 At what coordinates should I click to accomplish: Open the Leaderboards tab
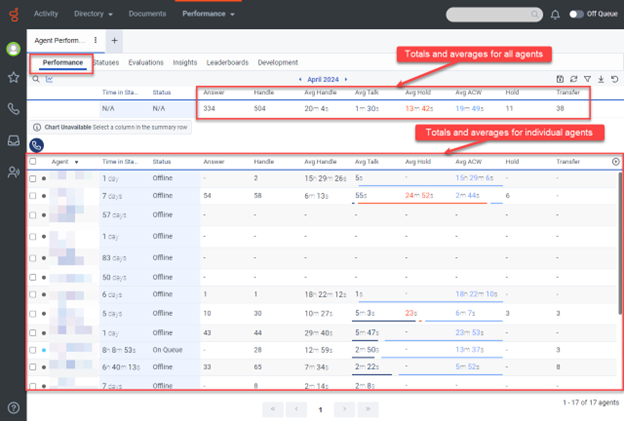227,62
